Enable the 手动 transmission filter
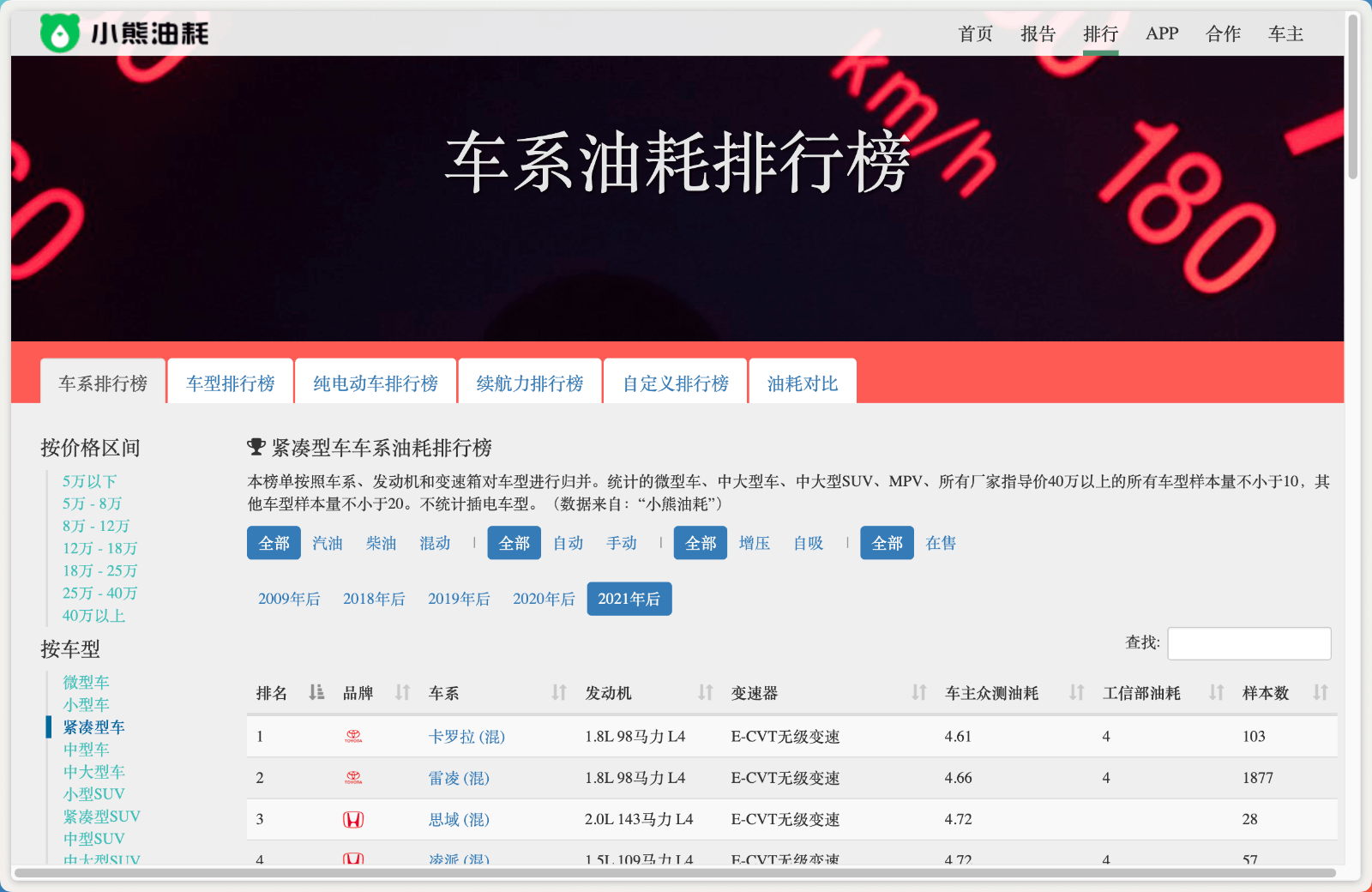The image size is (1372, 892). [622, 543]
